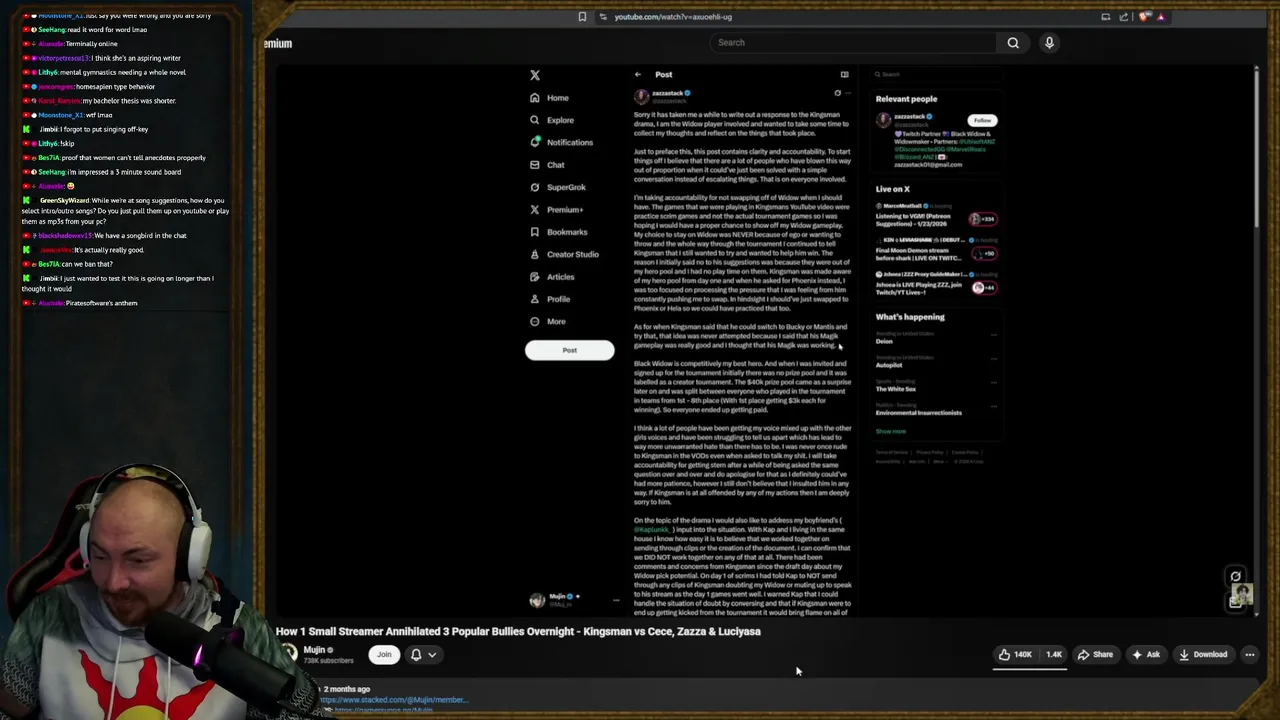Image resolution: width=1280 pixels, height=720 pixels.
Task: Click the Download button
Action: tap(1202, 655)
